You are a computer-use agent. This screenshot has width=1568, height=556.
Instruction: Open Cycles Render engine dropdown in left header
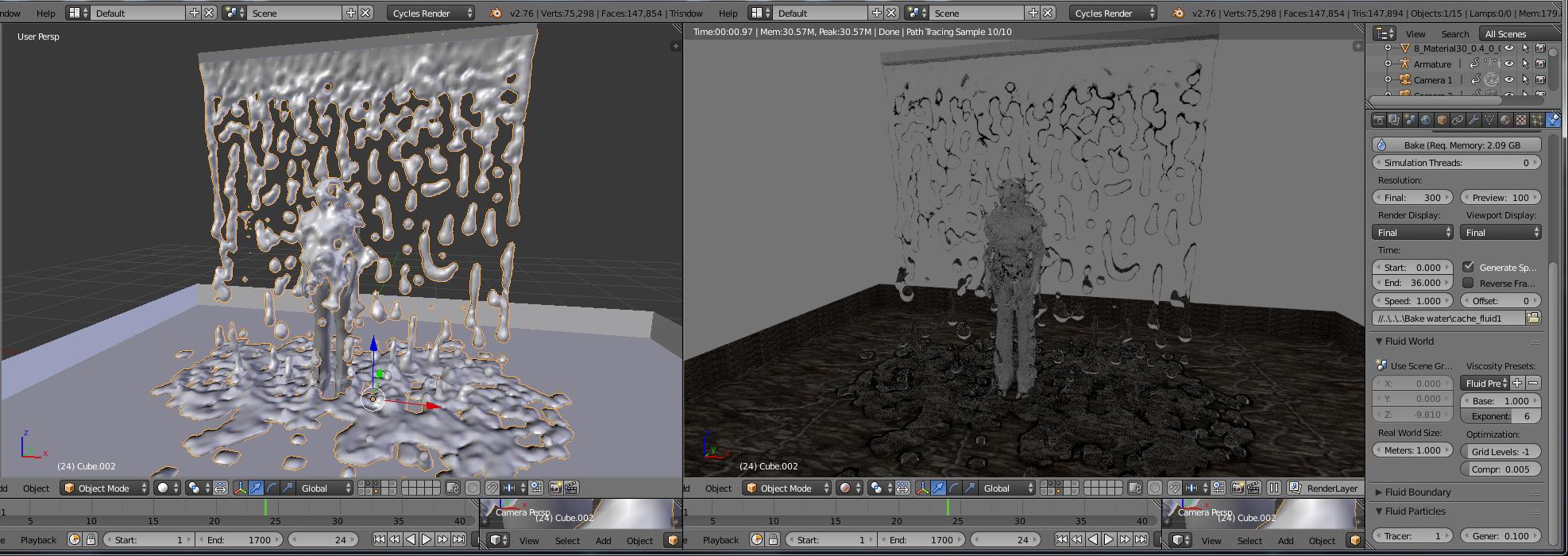pos(431,13)
